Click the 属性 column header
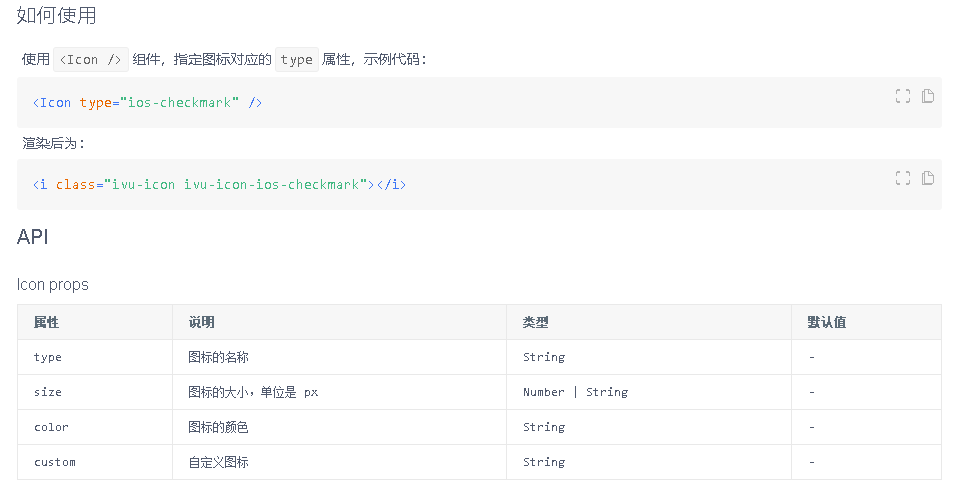This screenshot has width=954, height=485. pos(47,322)
